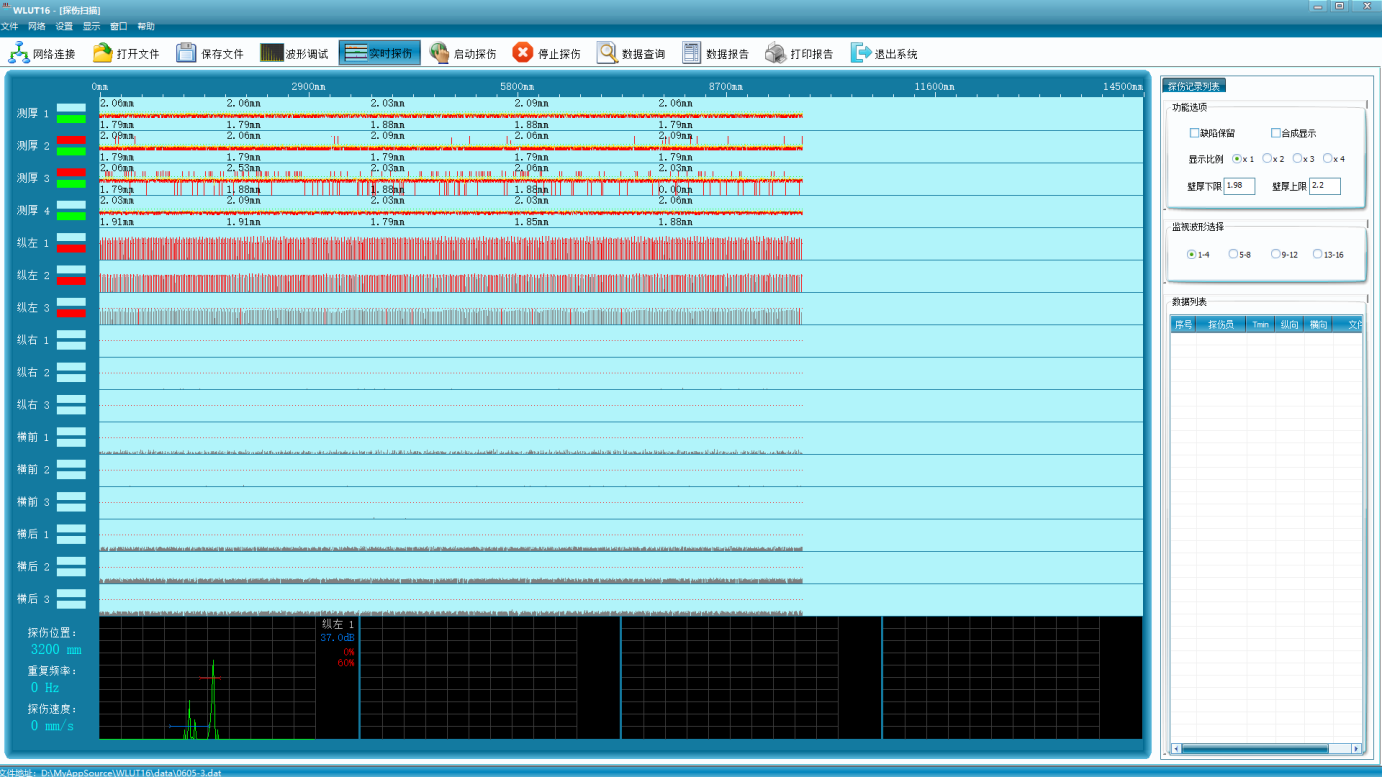The image size is (1382, 777).
Task: Click the 壁厚下限 input field
Action: click(x=1239, y=186)
